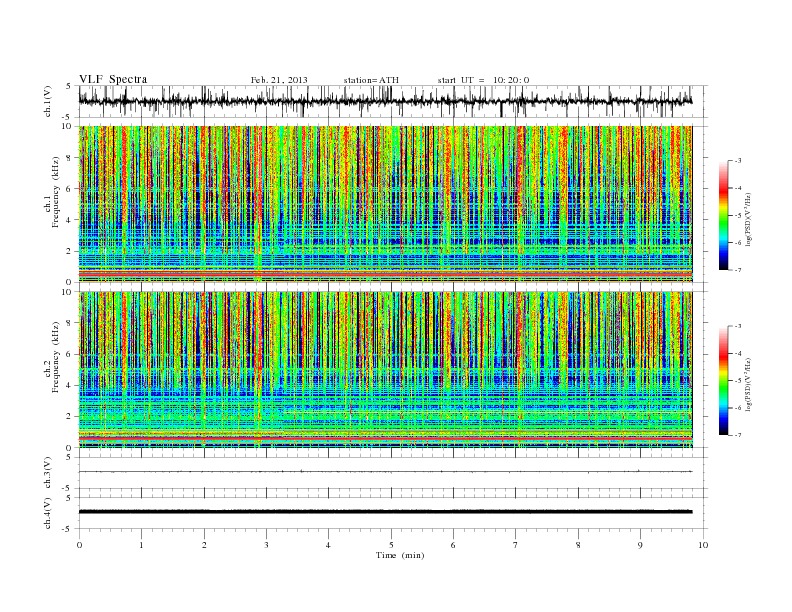Click the 'Time (min)' axis label
Image resolution: width=792 pixels, height=612 pixels.
[x=400, y=555]
